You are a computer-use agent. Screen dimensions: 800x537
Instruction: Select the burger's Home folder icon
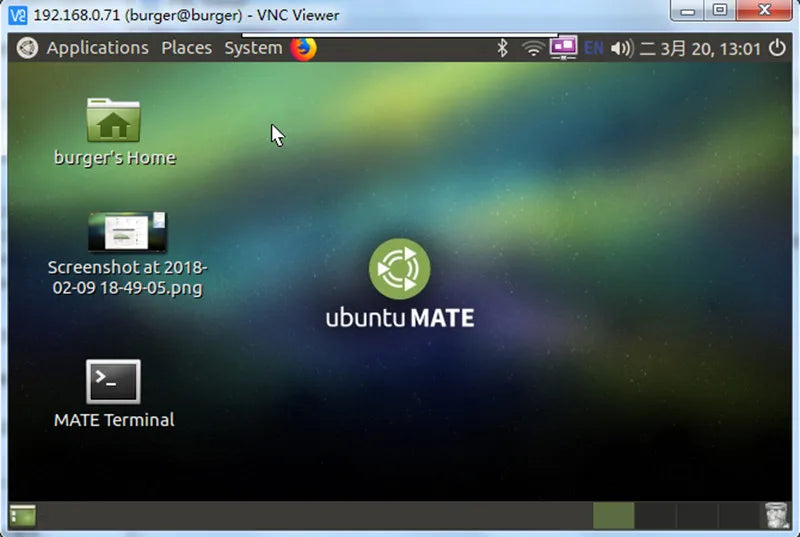(x=113, y=121)
